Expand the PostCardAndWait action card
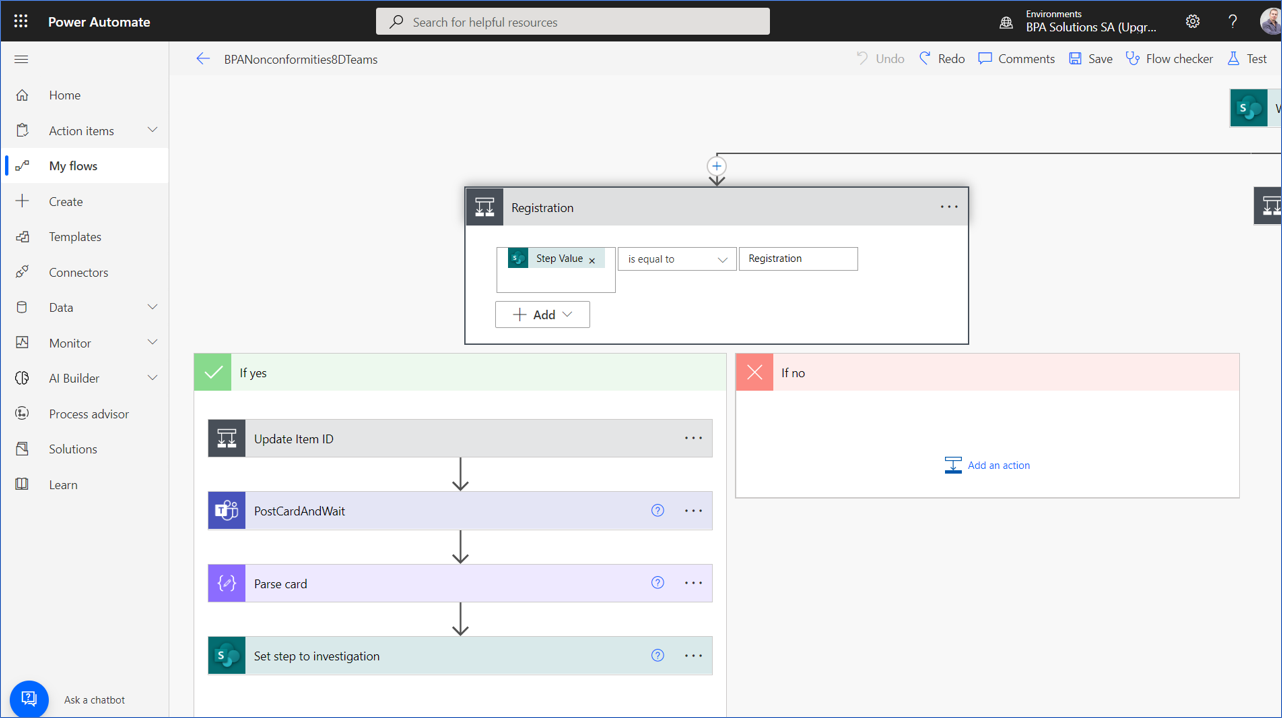 pyautogui.click(x=460, y=510)
